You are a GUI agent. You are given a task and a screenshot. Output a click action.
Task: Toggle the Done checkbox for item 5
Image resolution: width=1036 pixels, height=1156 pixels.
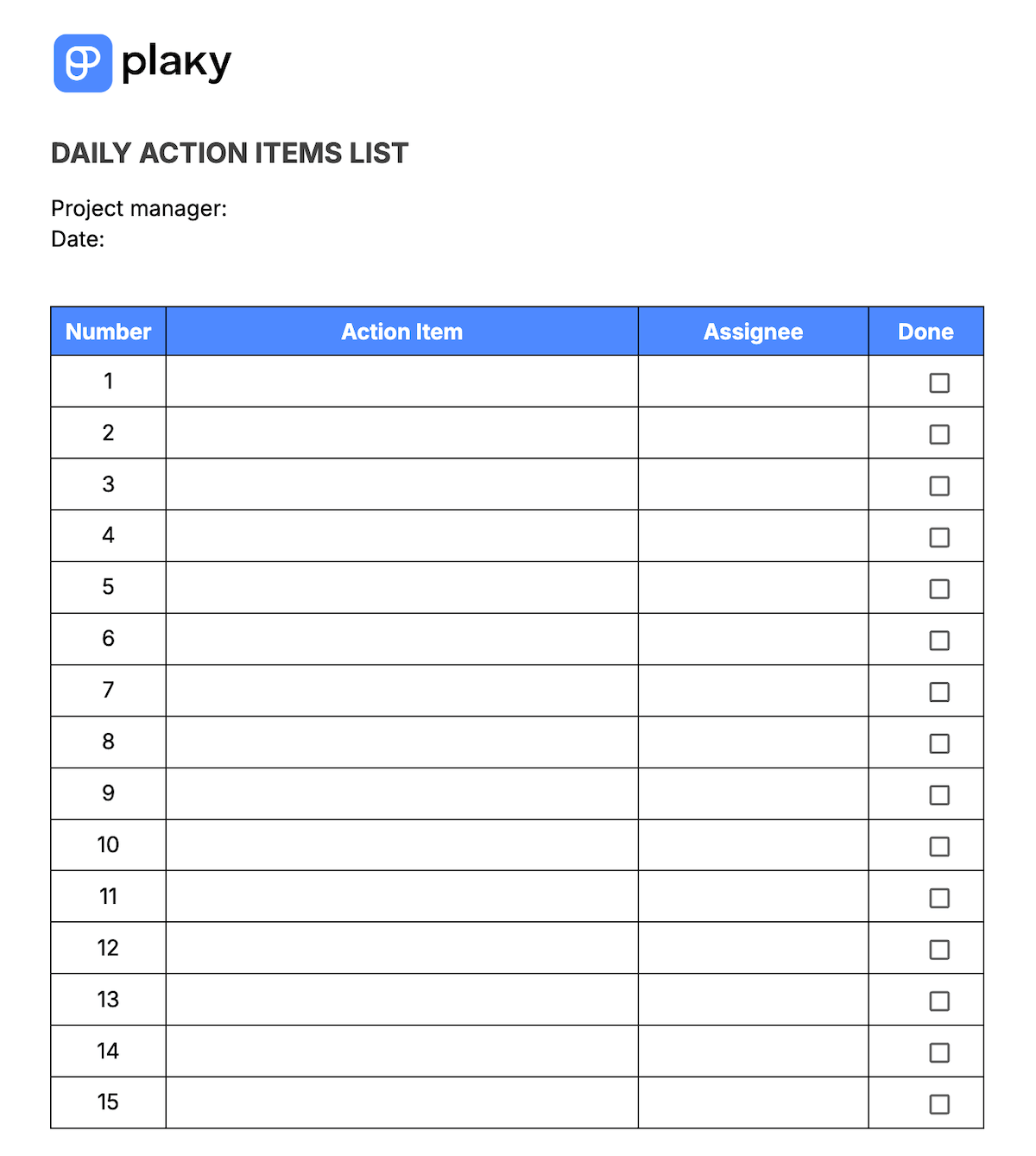(939, 589)
